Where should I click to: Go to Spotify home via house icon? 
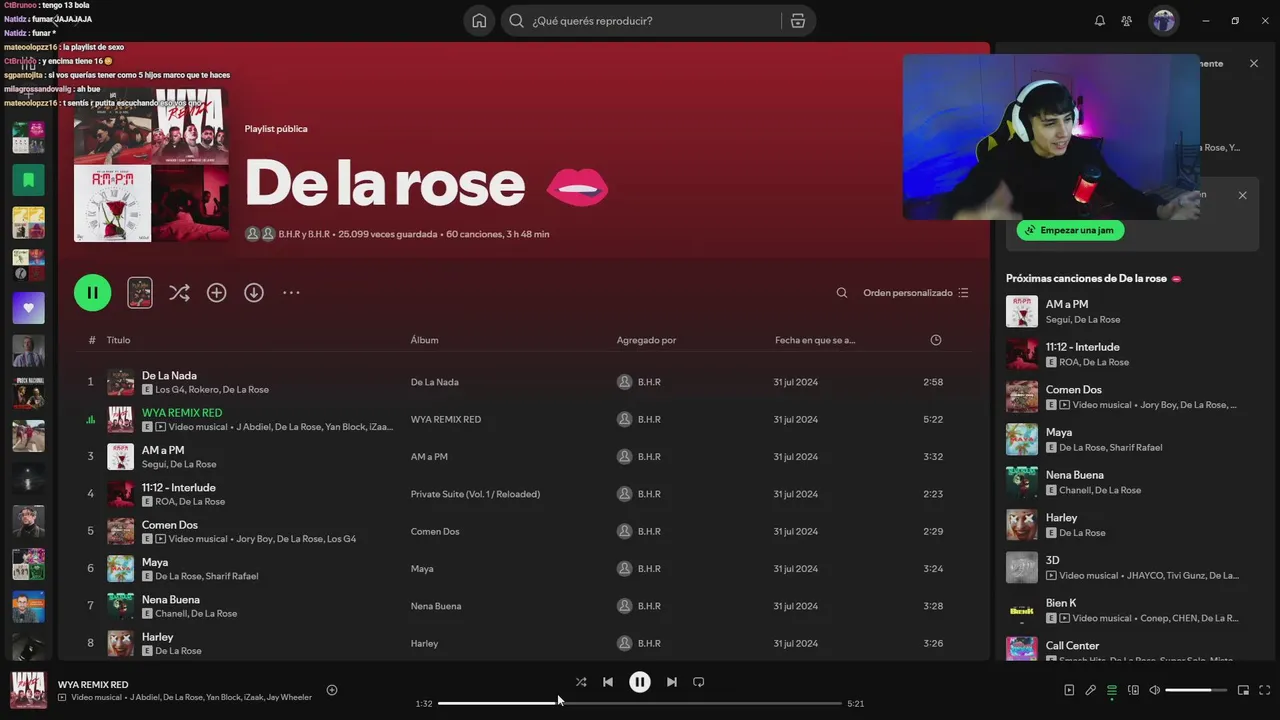pyautogui.click(x=479, y=21)
